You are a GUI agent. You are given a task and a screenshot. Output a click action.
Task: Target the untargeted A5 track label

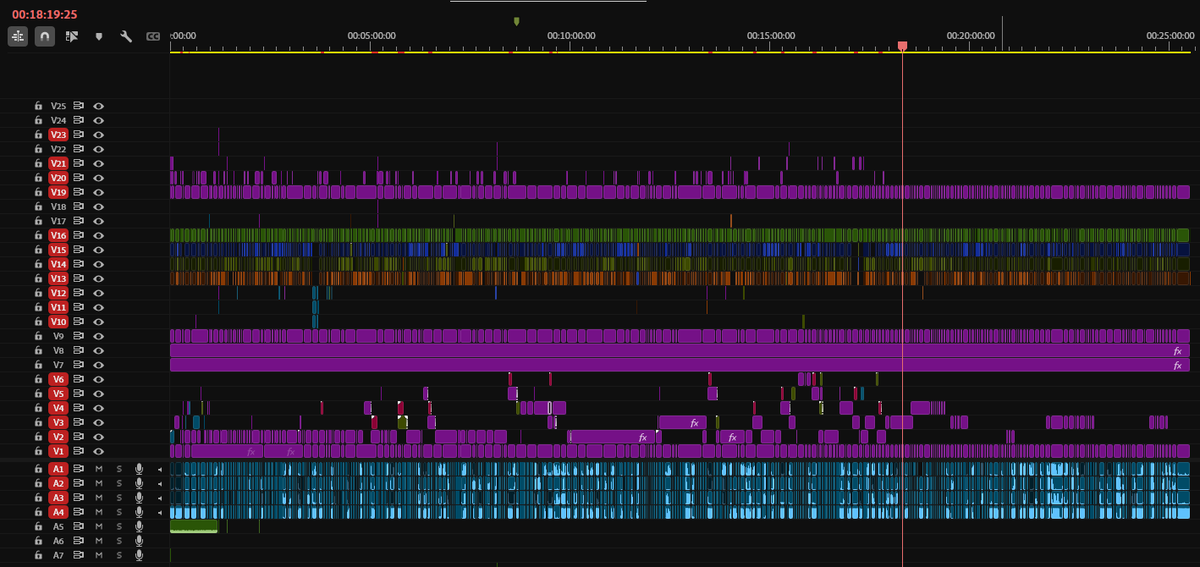58,526
